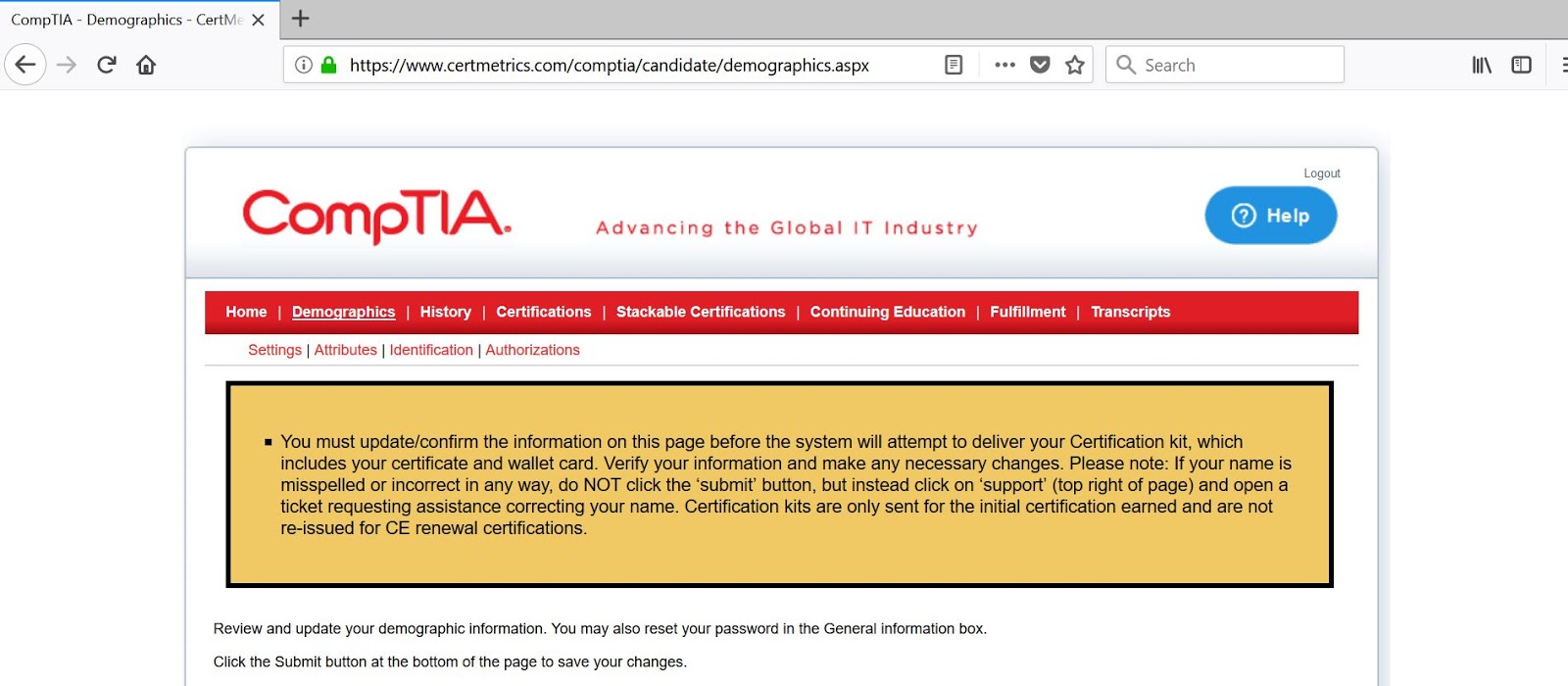Open page actions three-dots menu
The image size is (1568, 686).
pyautogui.click(x=1004, y=65)
